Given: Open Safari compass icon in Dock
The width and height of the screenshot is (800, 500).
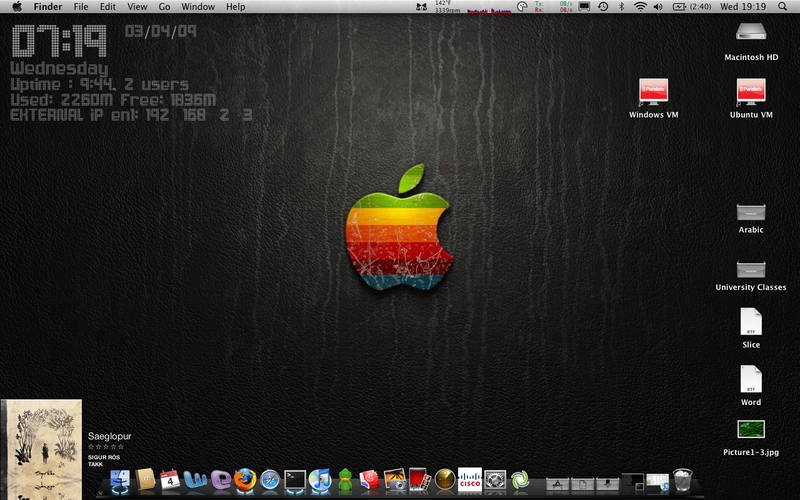Looking at the screenshot, I should pos(270,481).
